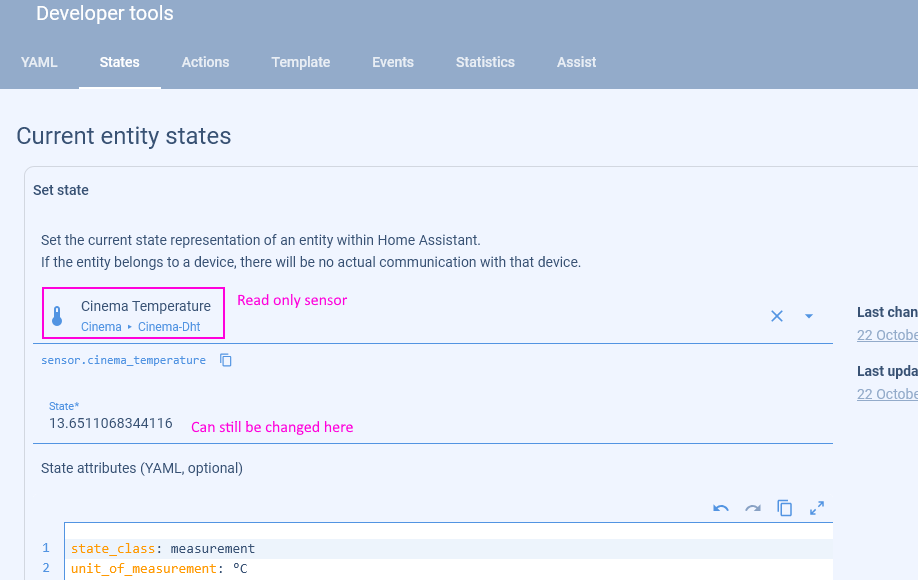Open the Actions tab

pyautogui.click(x=205, y=62)
